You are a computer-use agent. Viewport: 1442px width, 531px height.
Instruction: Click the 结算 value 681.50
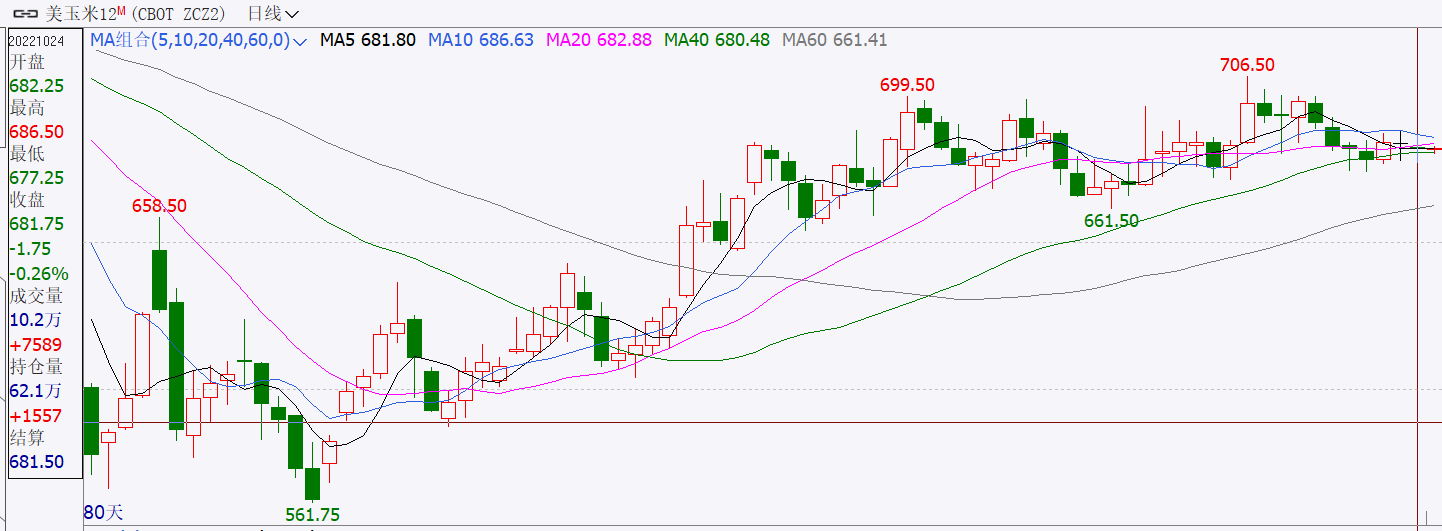tap(37, 462)
